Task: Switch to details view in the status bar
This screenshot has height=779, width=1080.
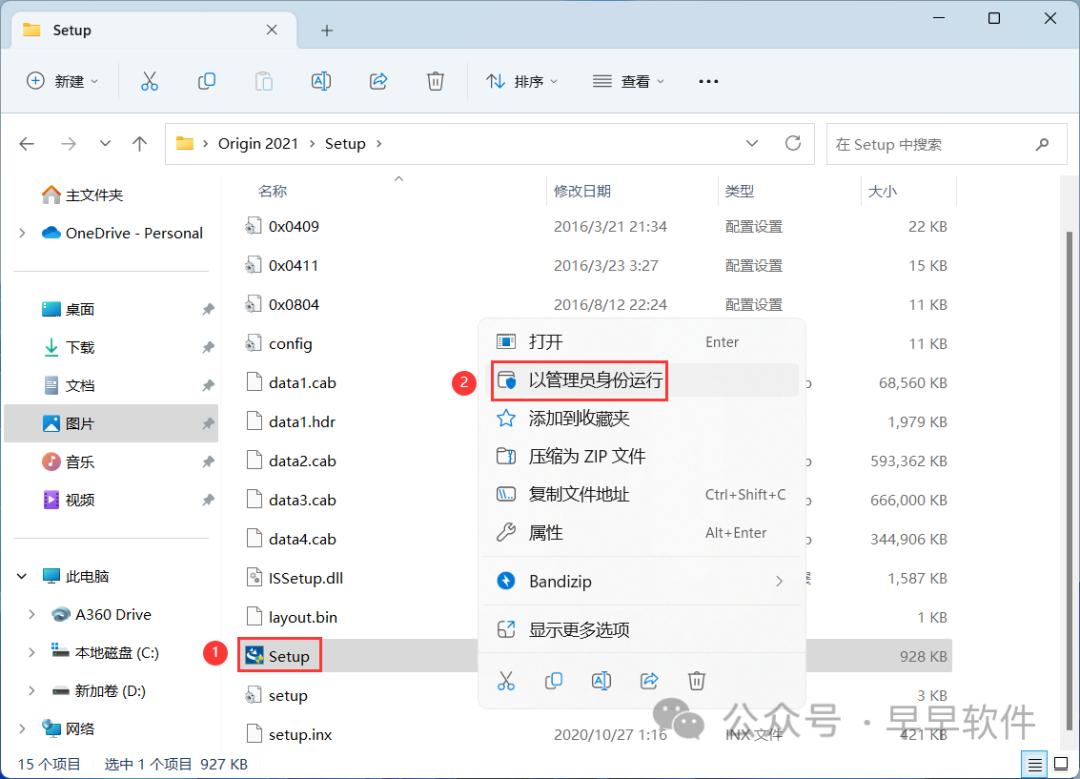Action: [x=1034, y=763]
